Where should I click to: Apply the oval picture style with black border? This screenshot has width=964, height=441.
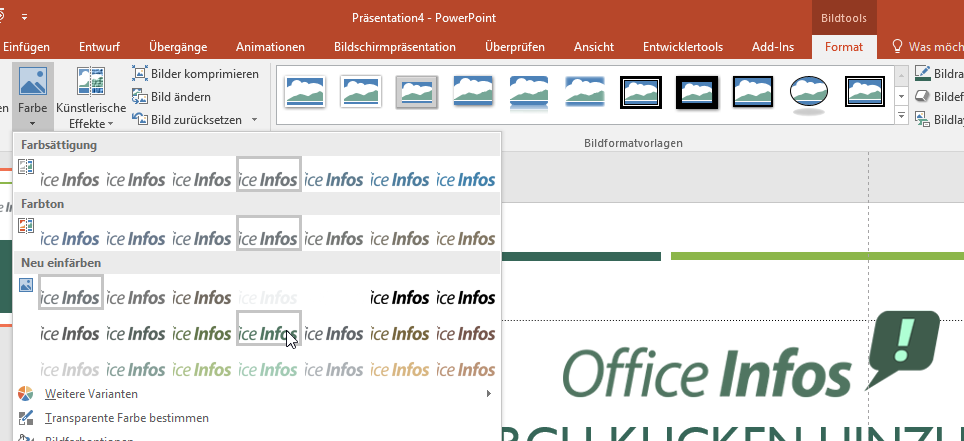point(808,93)
